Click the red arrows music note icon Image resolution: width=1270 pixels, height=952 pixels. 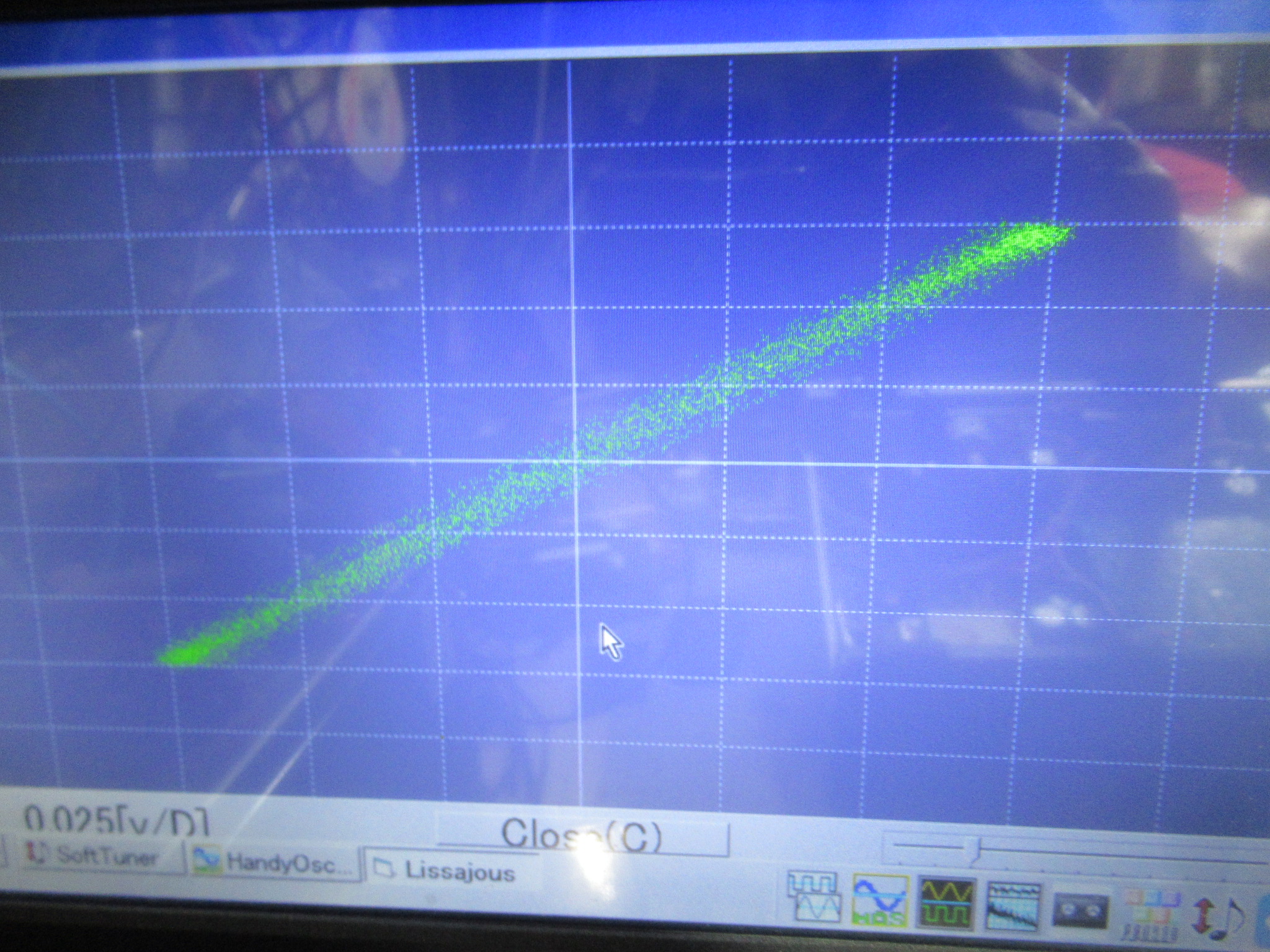point(1214,917)
